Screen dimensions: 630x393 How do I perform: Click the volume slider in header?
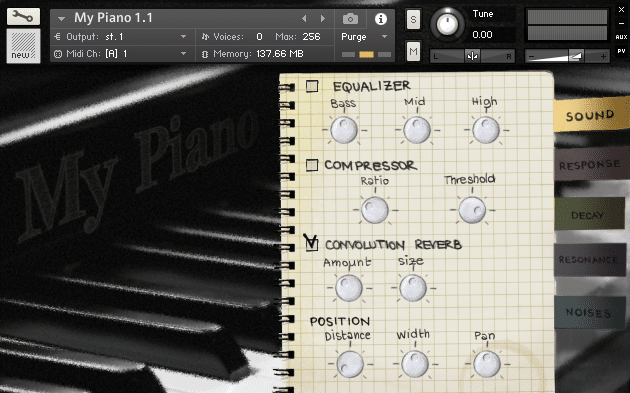567,56
